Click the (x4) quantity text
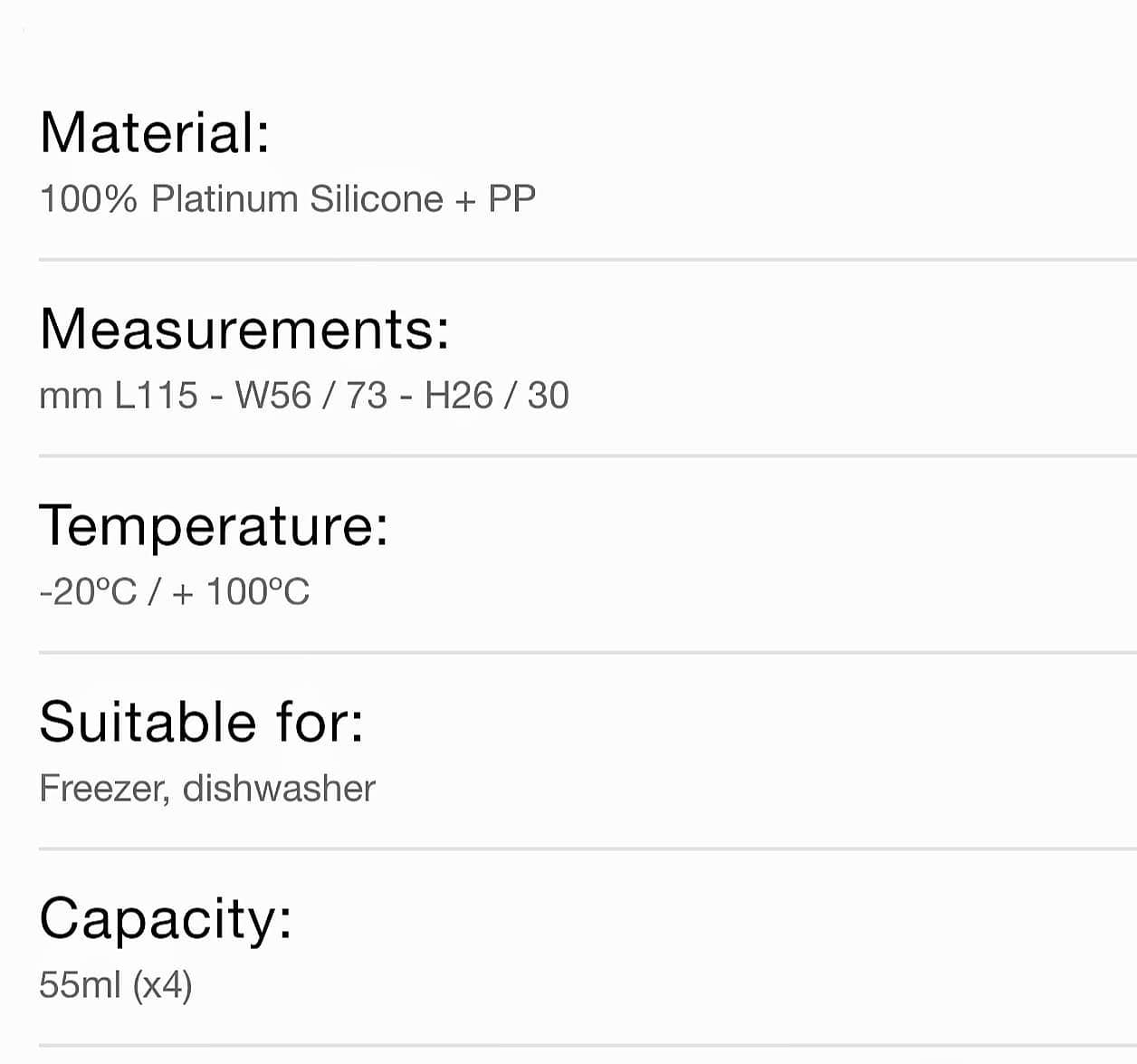 [163, 985]
